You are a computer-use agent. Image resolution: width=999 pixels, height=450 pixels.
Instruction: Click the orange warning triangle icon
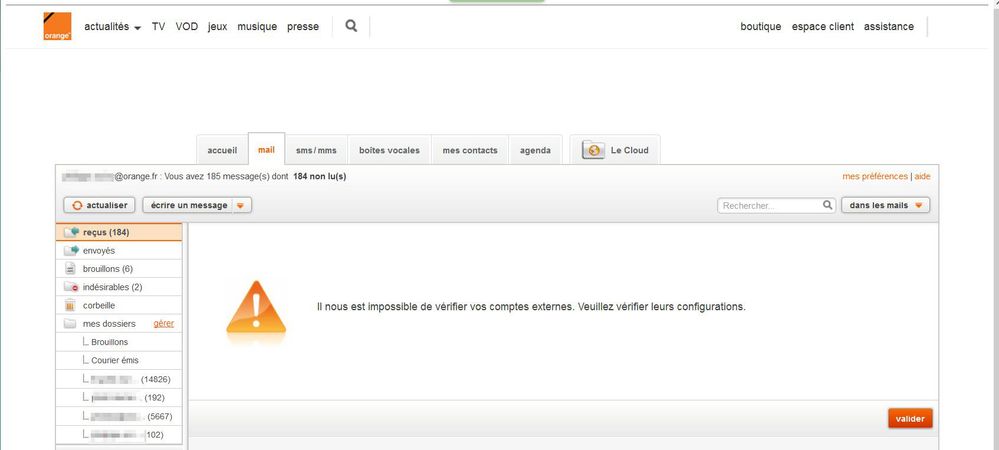coord(256,308)
